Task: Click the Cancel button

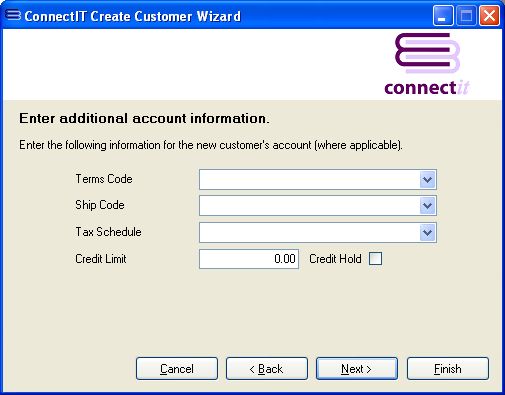Action: (177, 369)
